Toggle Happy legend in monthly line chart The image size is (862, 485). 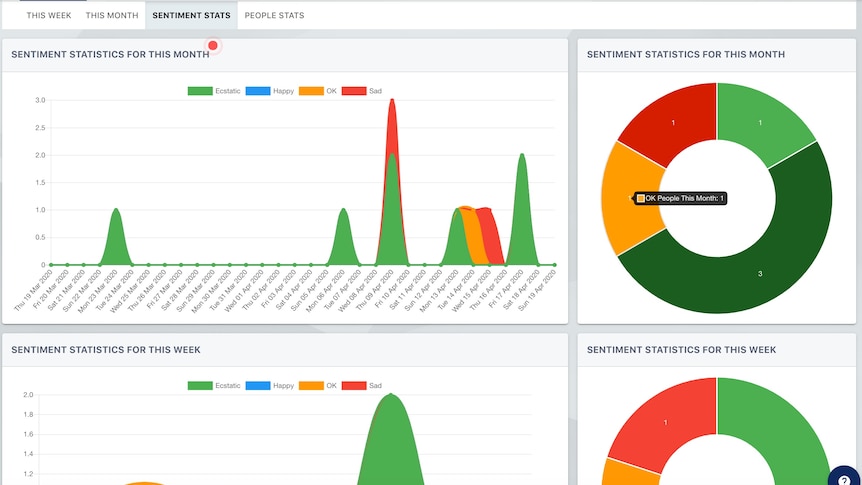click(x=269, y=91)
